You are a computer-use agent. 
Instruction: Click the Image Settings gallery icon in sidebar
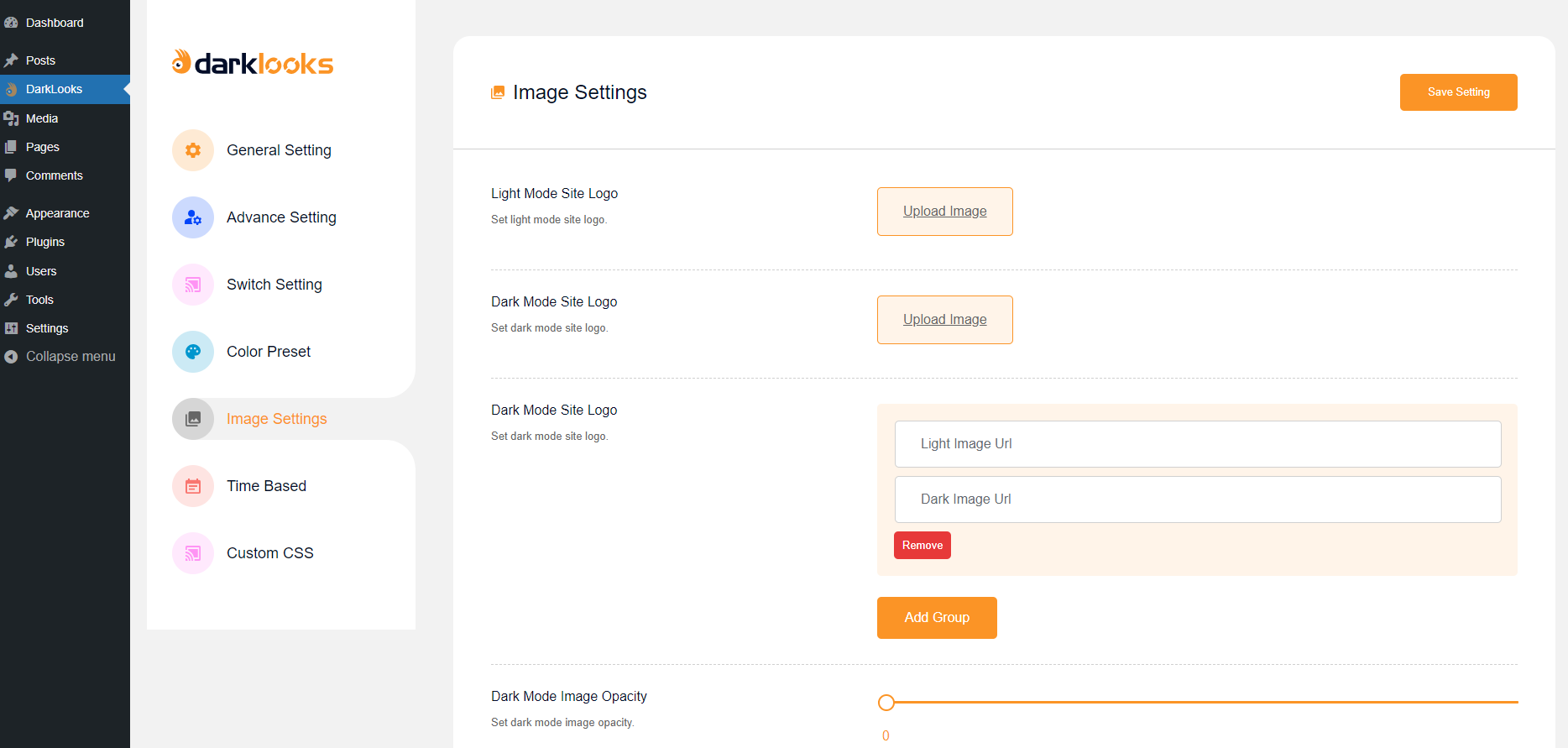(x=193, y=419)
